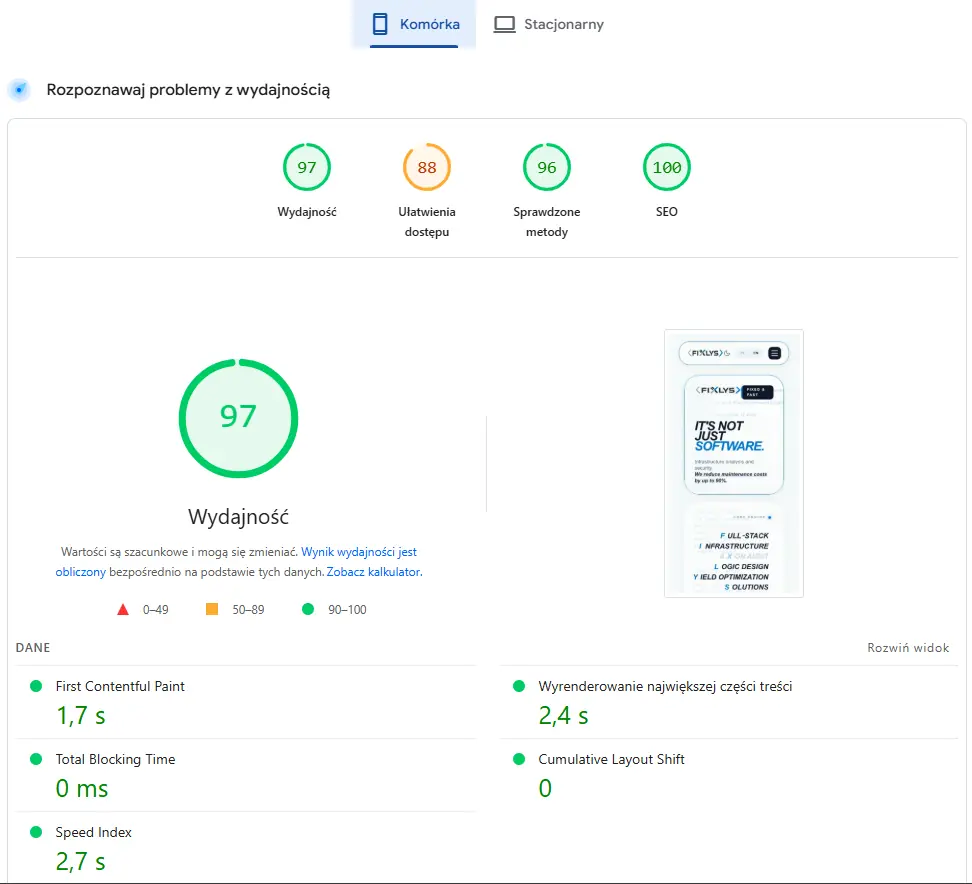Click the '90–100' legend text
This screenshot has width=972, height=884.
pyautogui.click(x=347, y=610)
